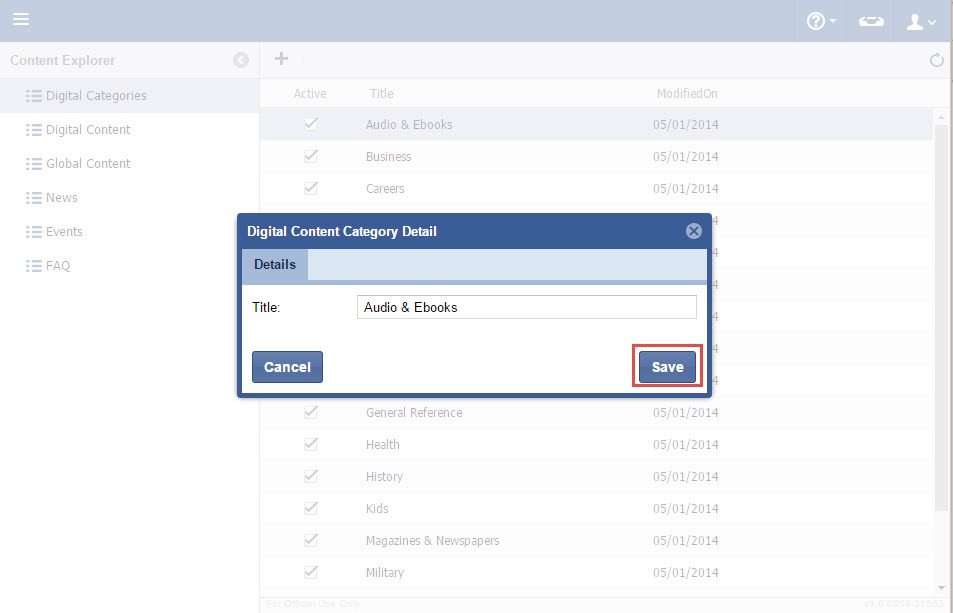This screenshot has height=613, width=953.
Task: Close the Digital Content Category Detail dialog
Action: click(x=693, y=231)
